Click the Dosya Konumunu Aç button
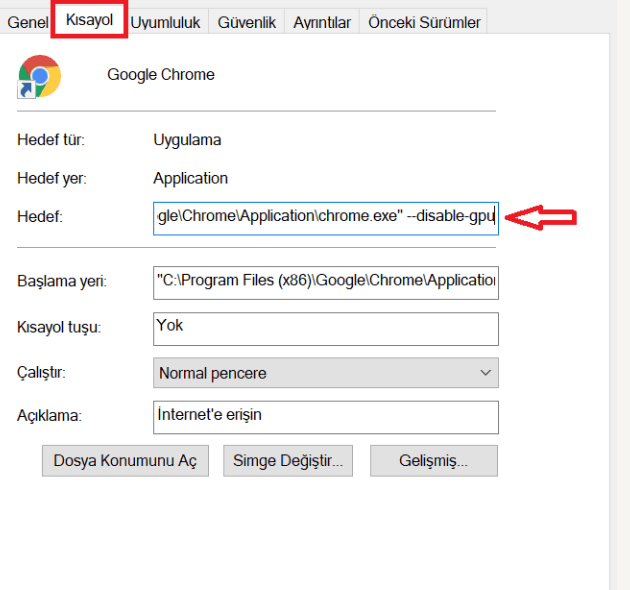The width and height of the screenshot is (630, 590). click(125, 461)
